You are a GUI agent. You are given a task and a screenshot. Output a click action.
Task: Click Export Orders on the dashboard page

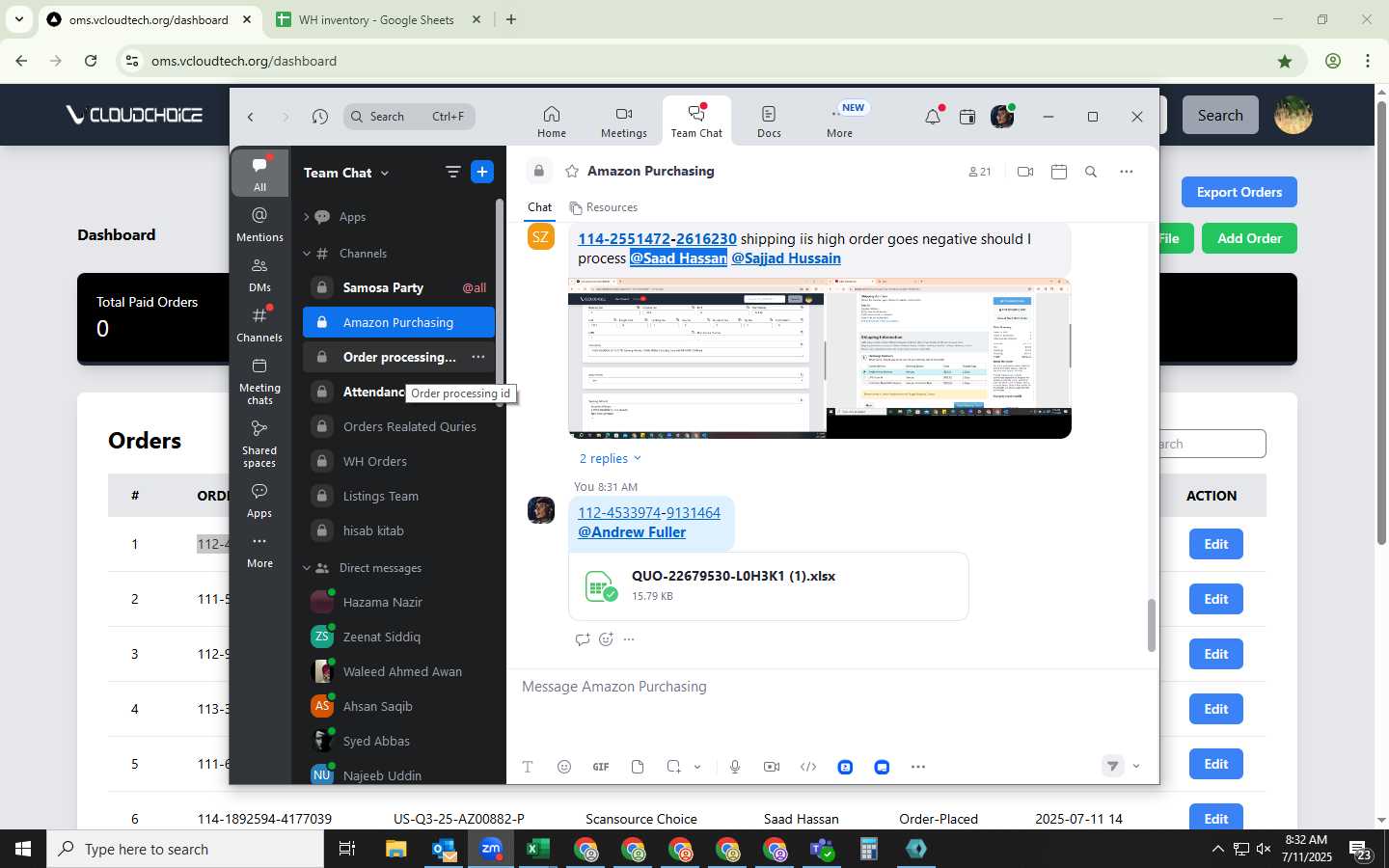1239,192
